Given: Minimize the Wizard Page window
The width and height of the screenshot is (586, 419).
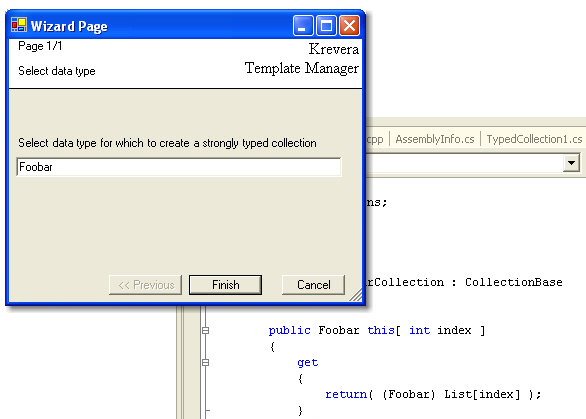Looking at the screenshot, I should (x=303, y=25).
